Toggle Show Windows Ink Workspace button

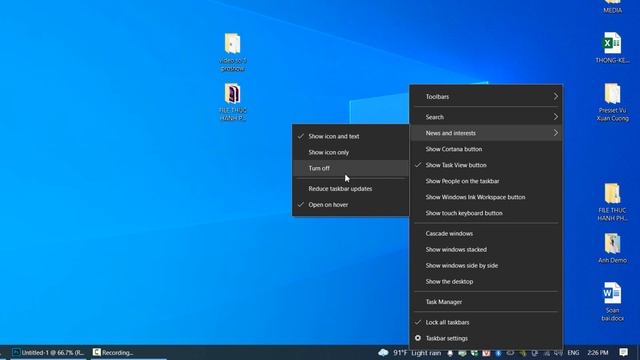[486, 197]
